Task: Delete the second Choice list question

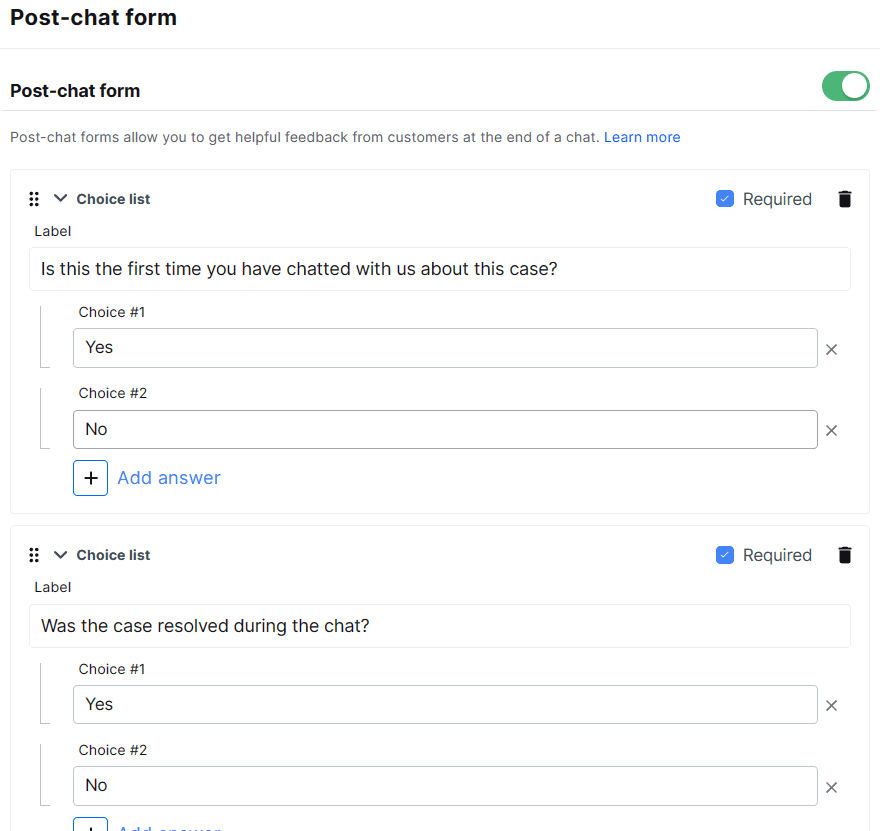Action: coord(845,555)
